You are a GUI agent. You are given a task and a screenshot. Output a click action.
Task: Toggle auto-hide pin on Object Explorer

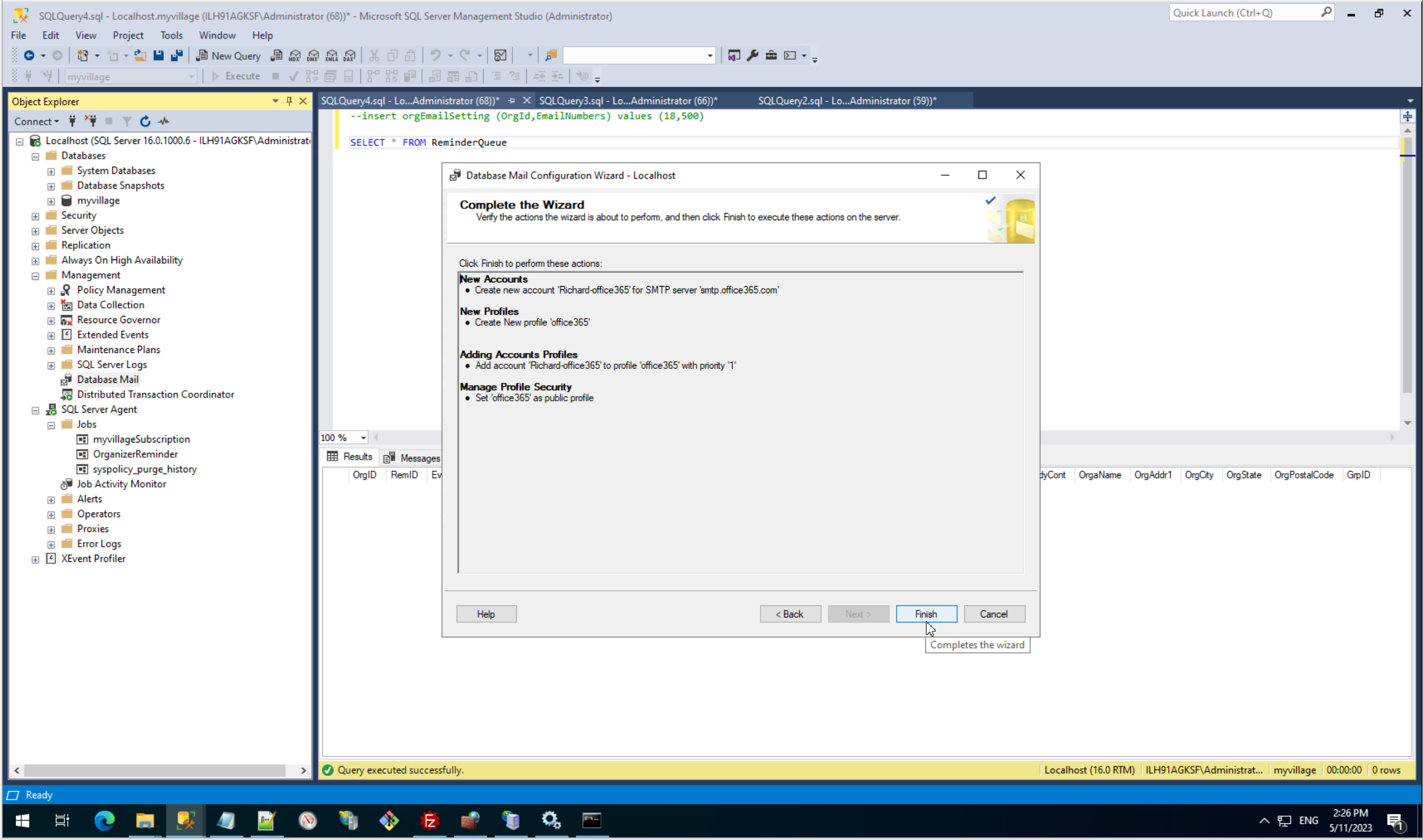[289, 101]
